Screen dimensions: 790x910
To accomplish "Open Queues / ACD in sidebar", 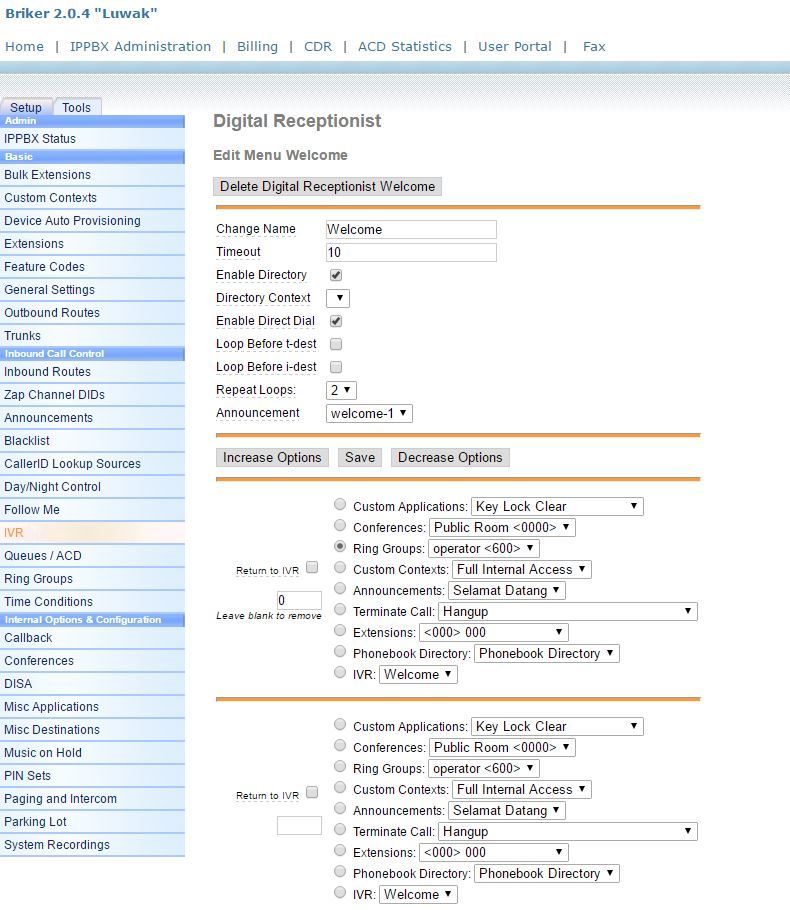I will [x=92, y=556].
